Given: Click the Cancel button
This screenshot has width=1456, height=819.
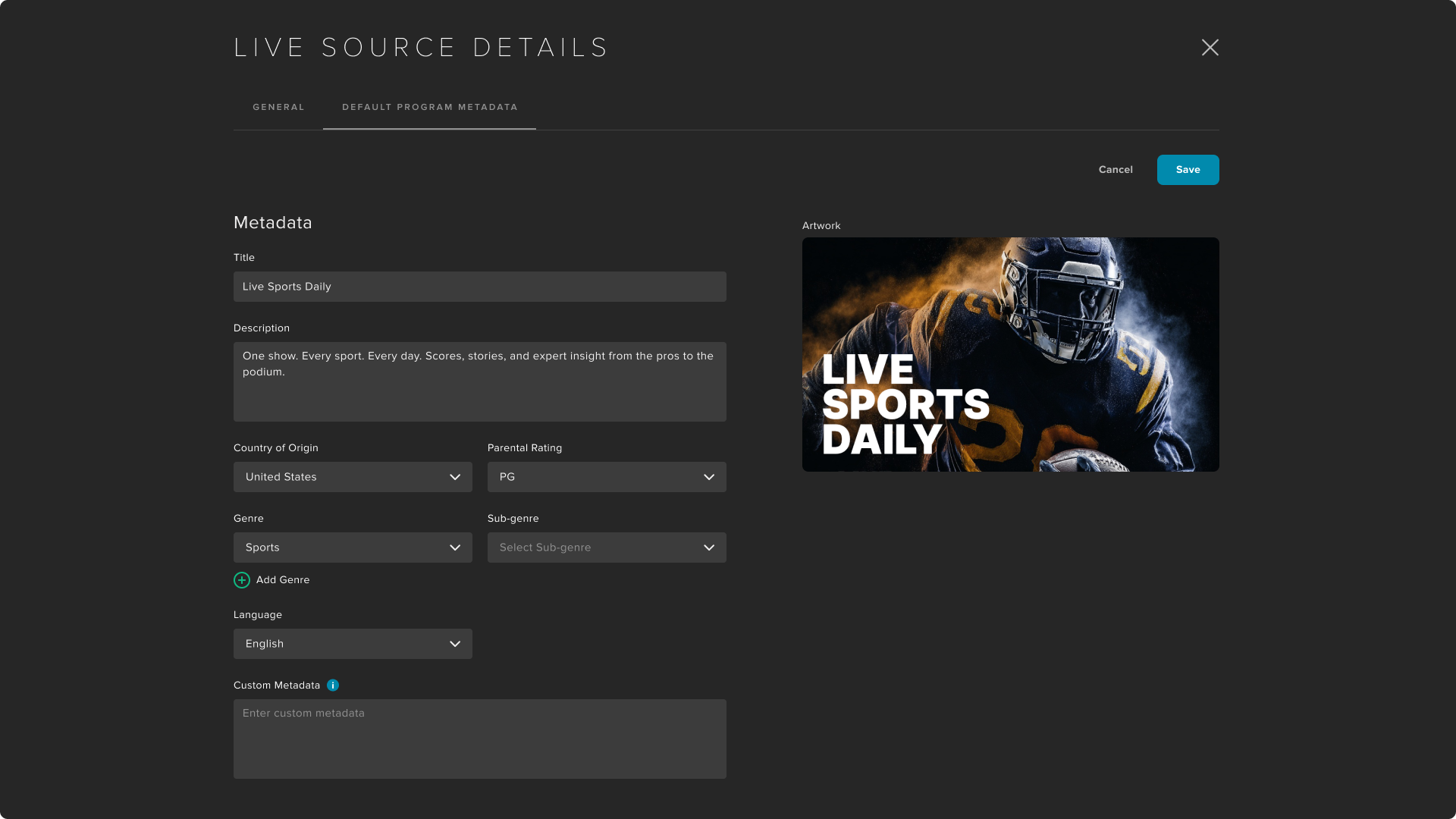Looking at the screenshot, I should click(x=1116, y=170).
